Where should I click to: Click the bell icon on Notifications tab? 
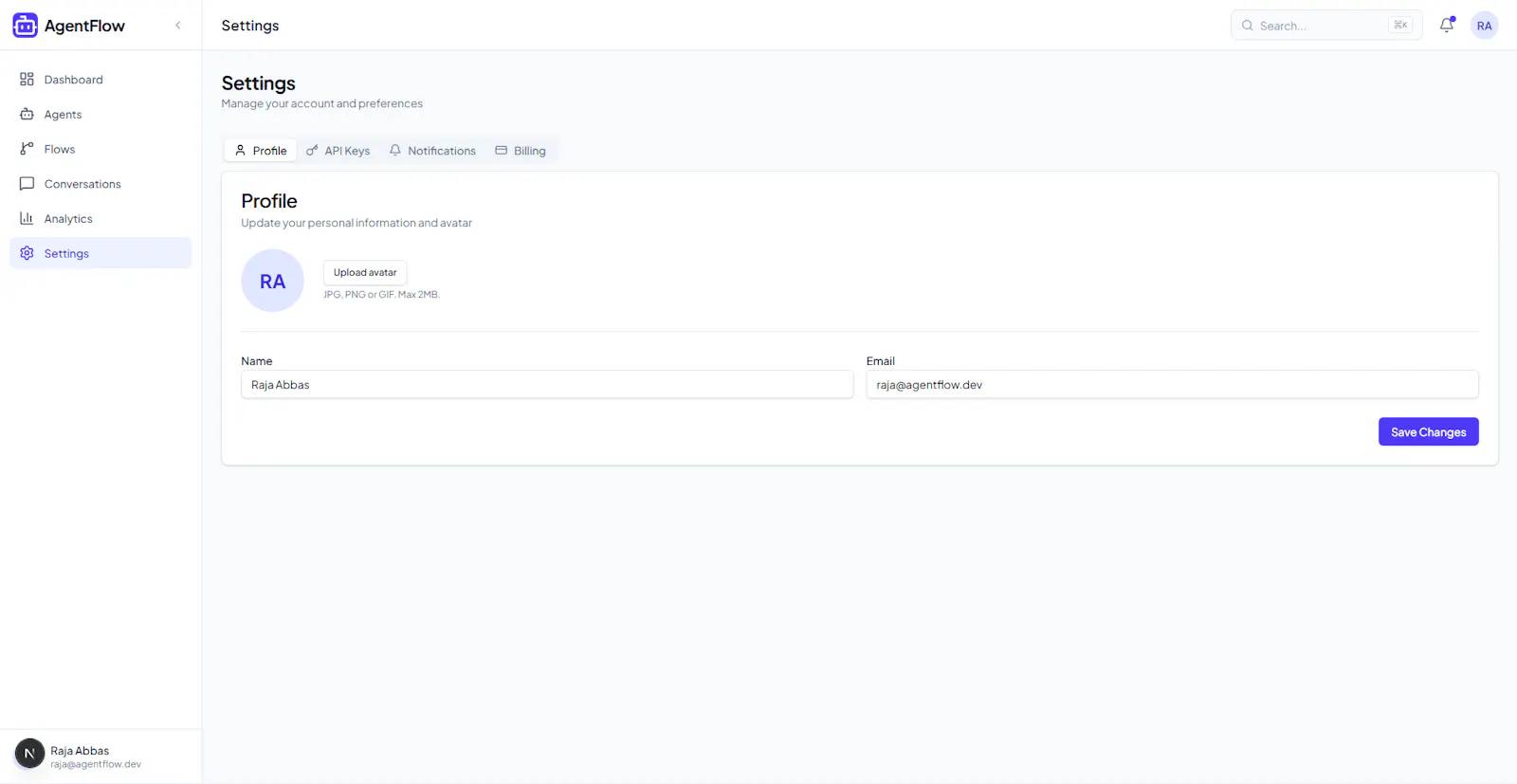click(395, 151)
